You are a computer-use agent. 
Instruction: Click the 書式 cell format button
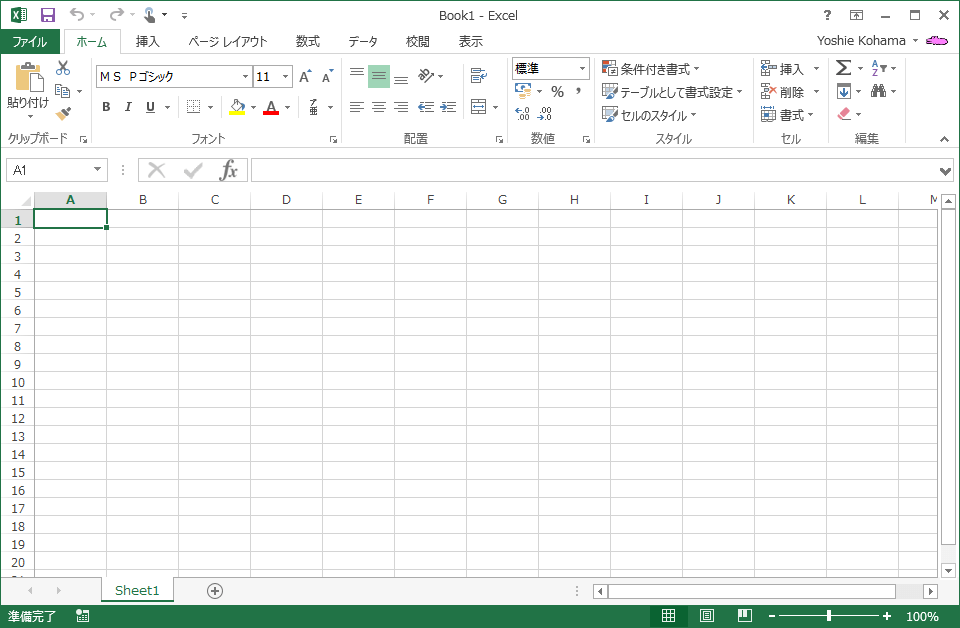tap(787, 114)
